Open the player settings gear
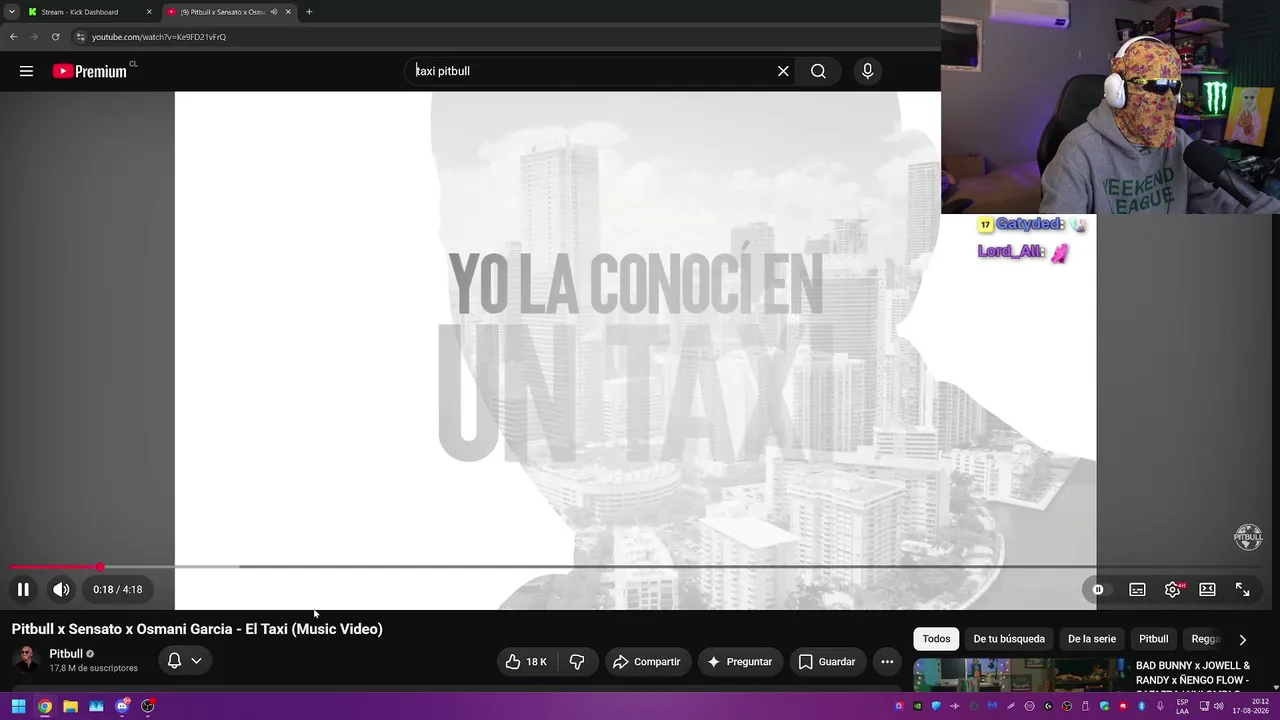The height and width of the screenshot is (720, 1280). tap(1173, 590)
